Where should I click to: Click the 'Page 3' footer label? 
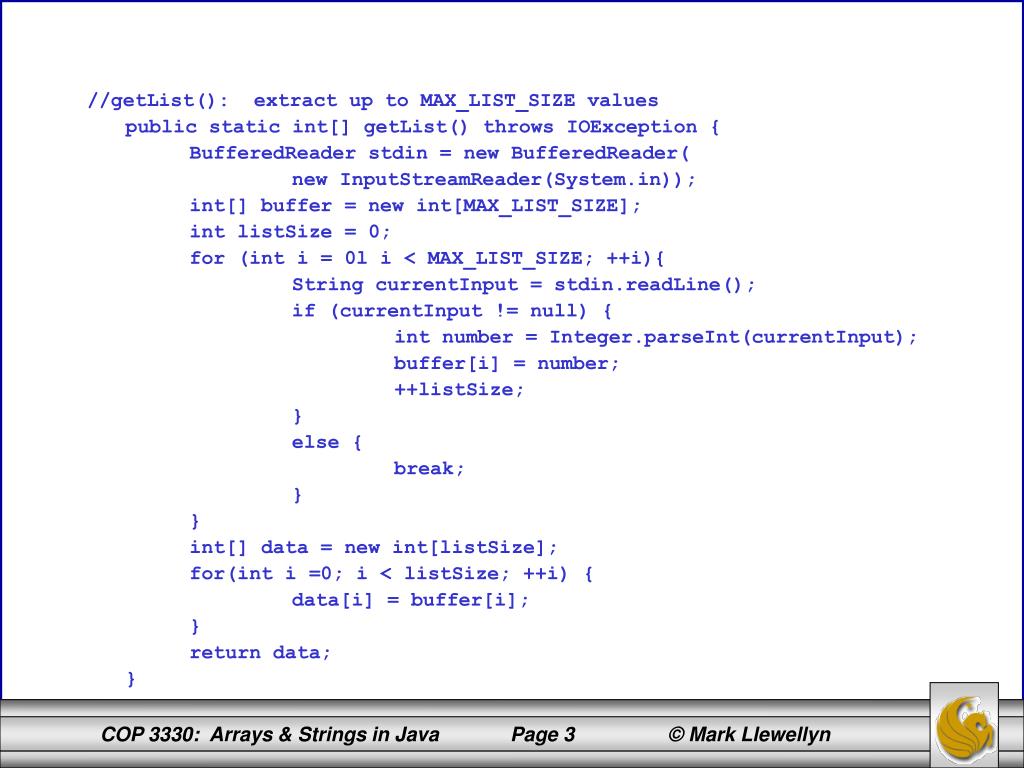pyautogui.click(x=543, y=735)
